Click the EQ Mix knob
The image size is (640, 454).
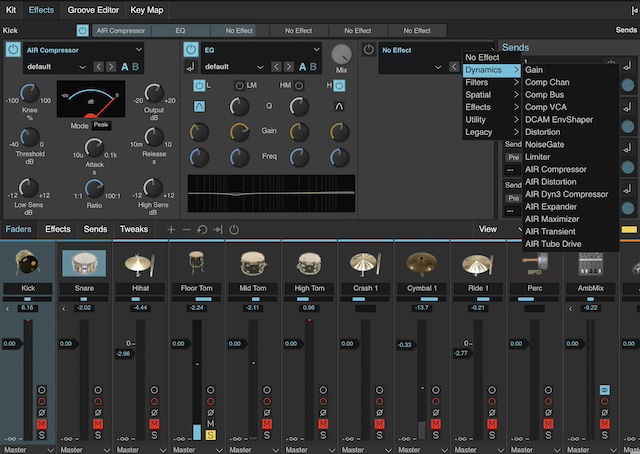point(342,54)
